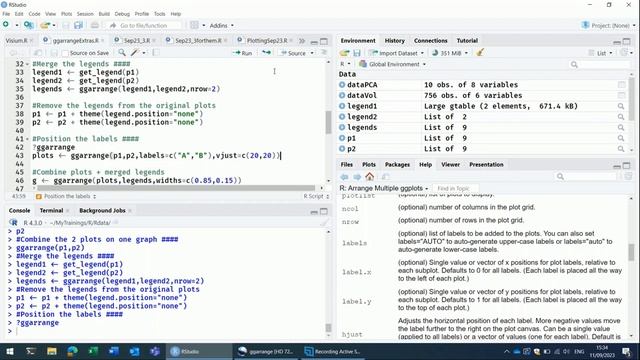
Task: Click the code tools magic wand icon
Action: [135, 53]
